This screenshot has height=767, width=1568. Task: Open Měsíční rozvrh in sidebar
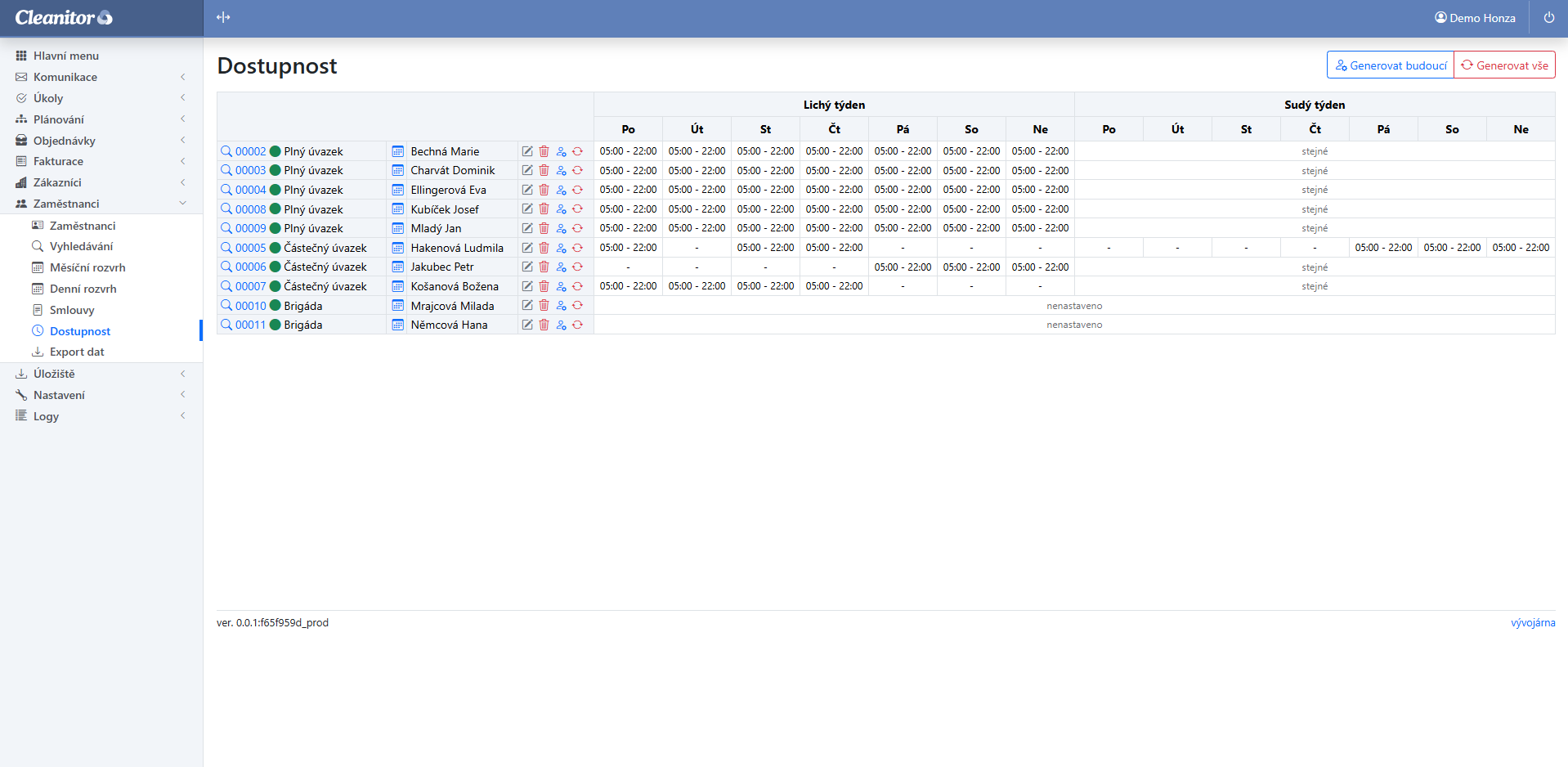pyautogui.click(x=87, y=267)
